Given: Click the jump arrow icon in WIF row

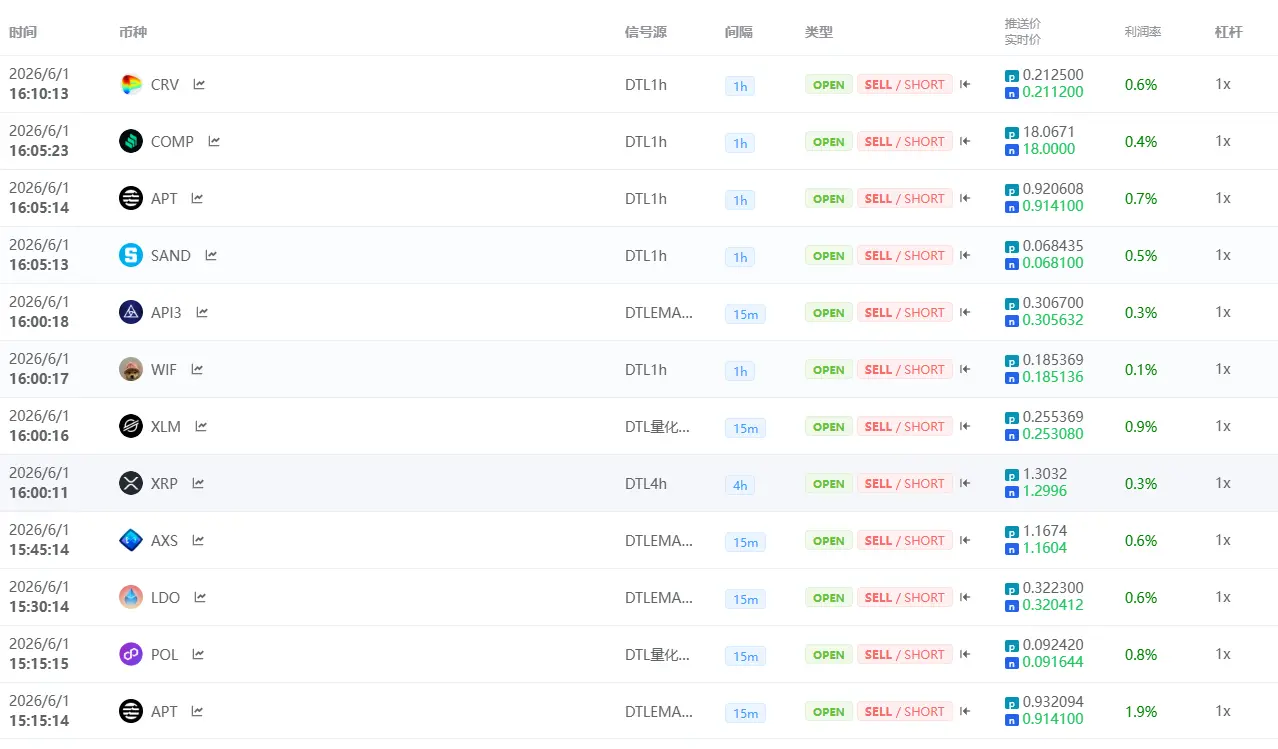Looking at the screenshot, I should click(x=965, y=370).
